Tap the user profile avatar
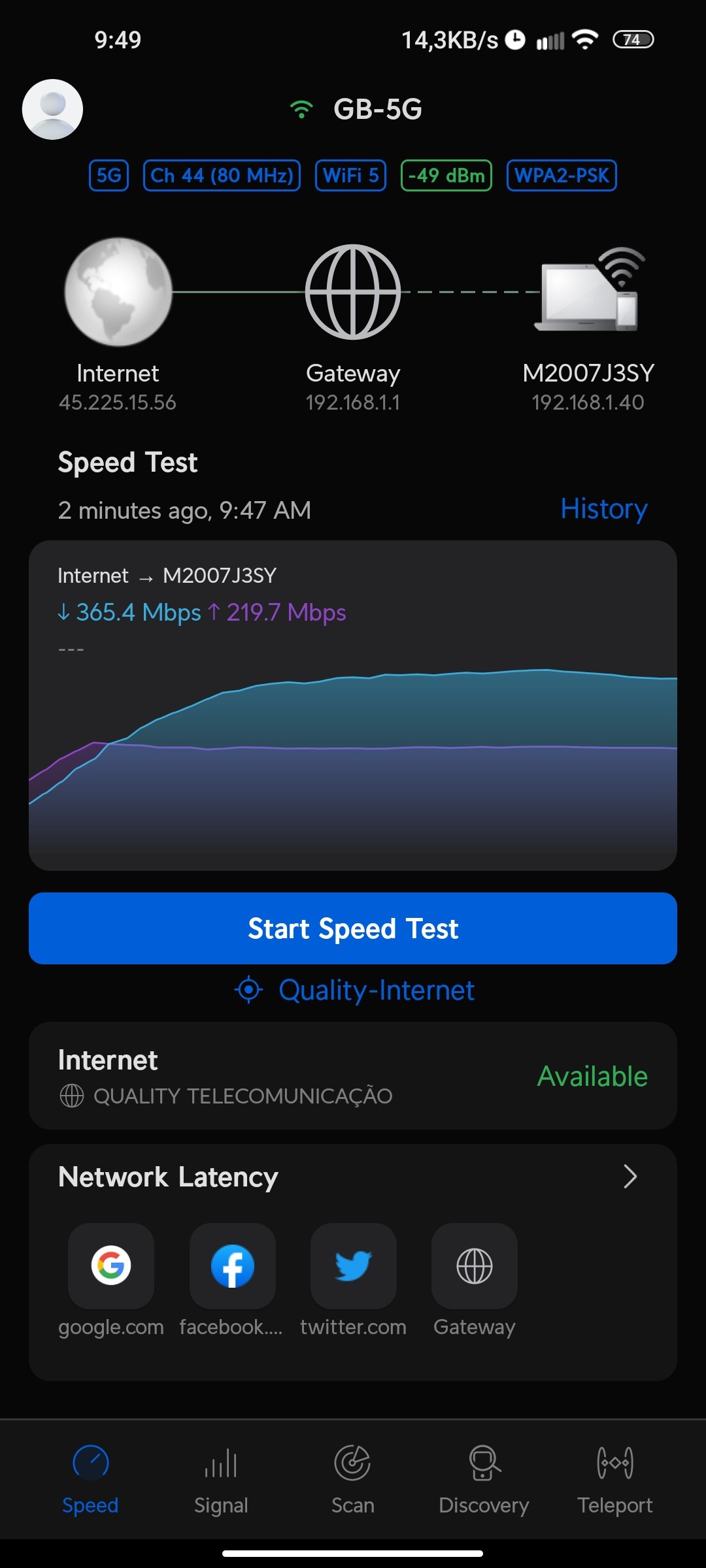This screenshot has height=1568, width=706. (52, 109)
